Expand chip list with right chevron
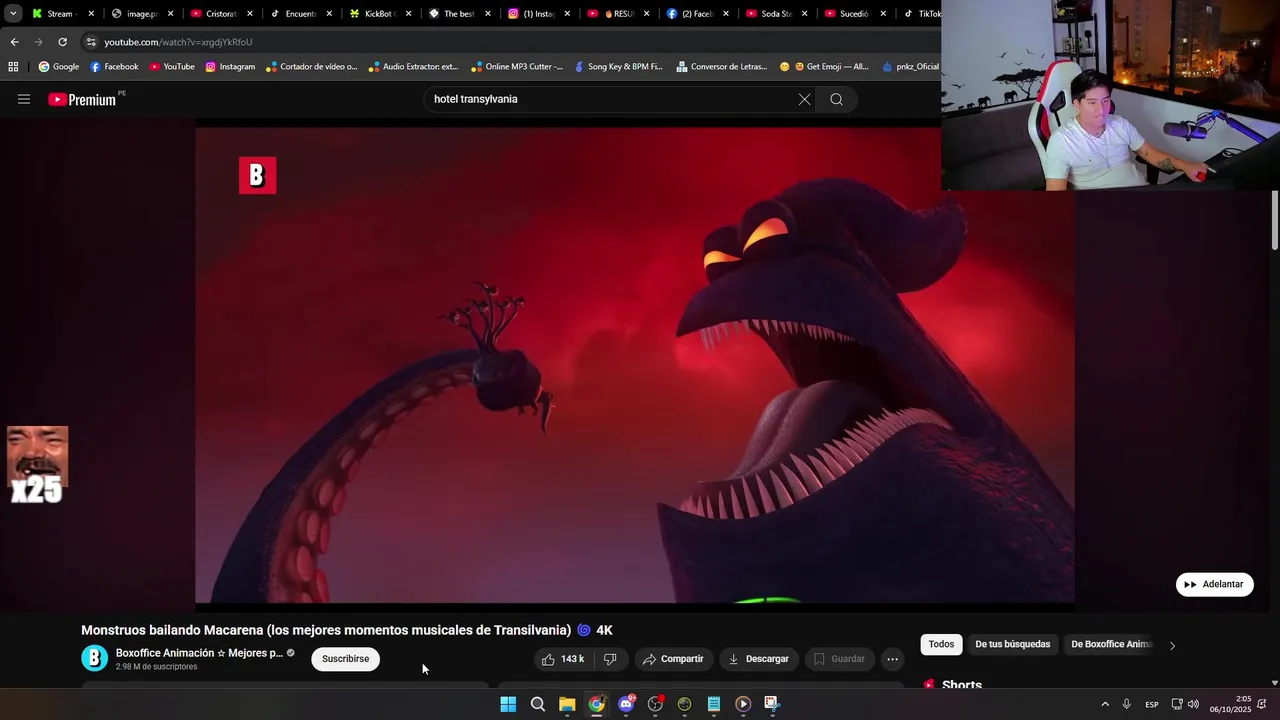This screenshot has width=1280, height=720. 1172,645
